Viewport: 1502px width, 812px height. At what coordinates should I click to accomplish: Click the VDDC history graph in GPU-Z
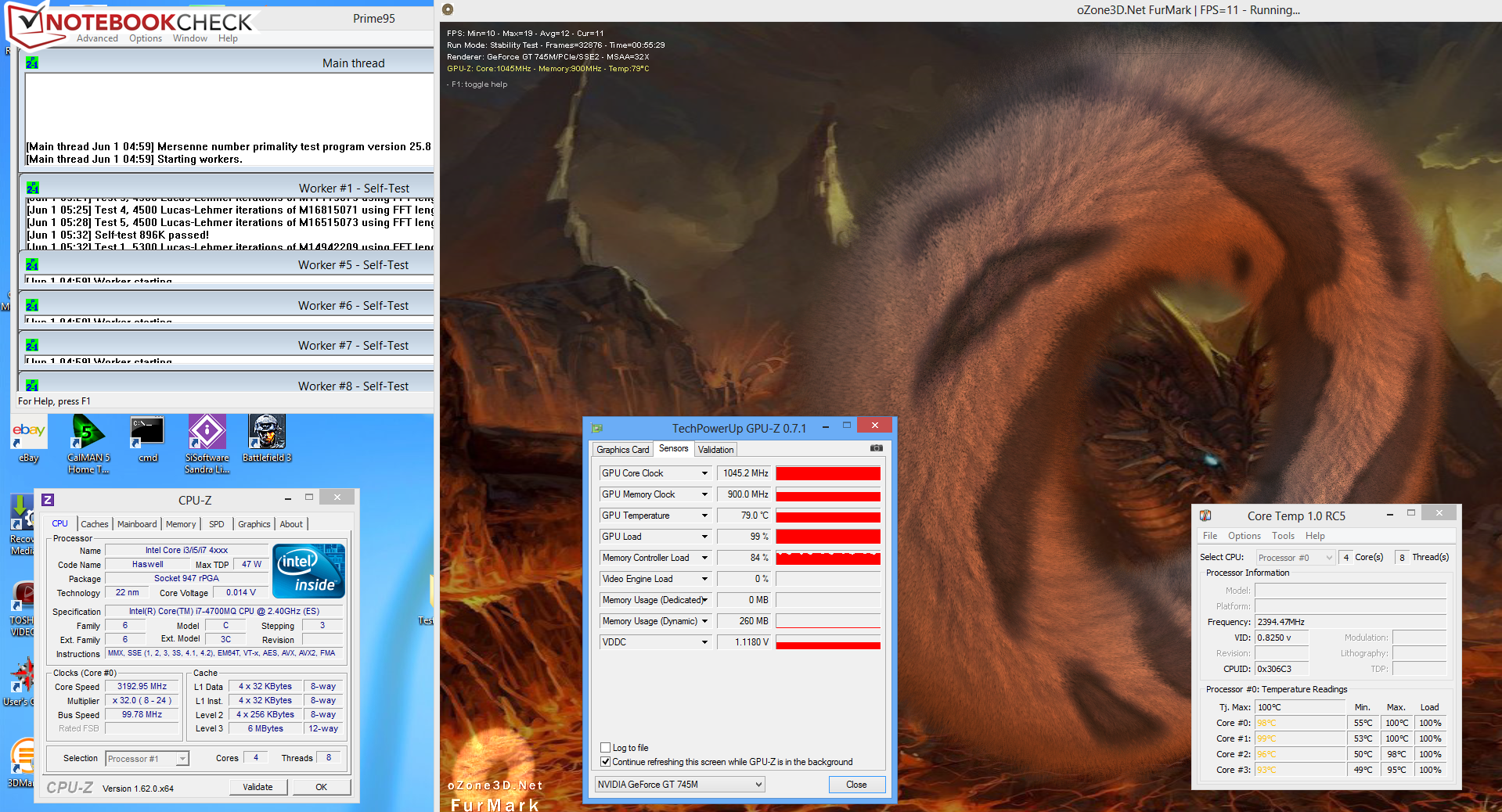click(828, 642)
